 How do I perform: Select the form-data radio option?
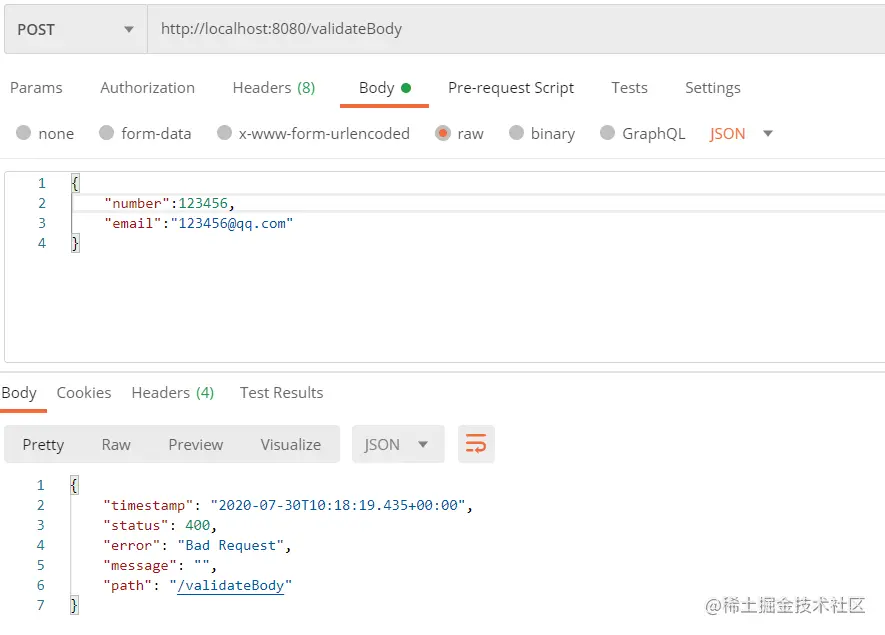(x=107, y=133)
